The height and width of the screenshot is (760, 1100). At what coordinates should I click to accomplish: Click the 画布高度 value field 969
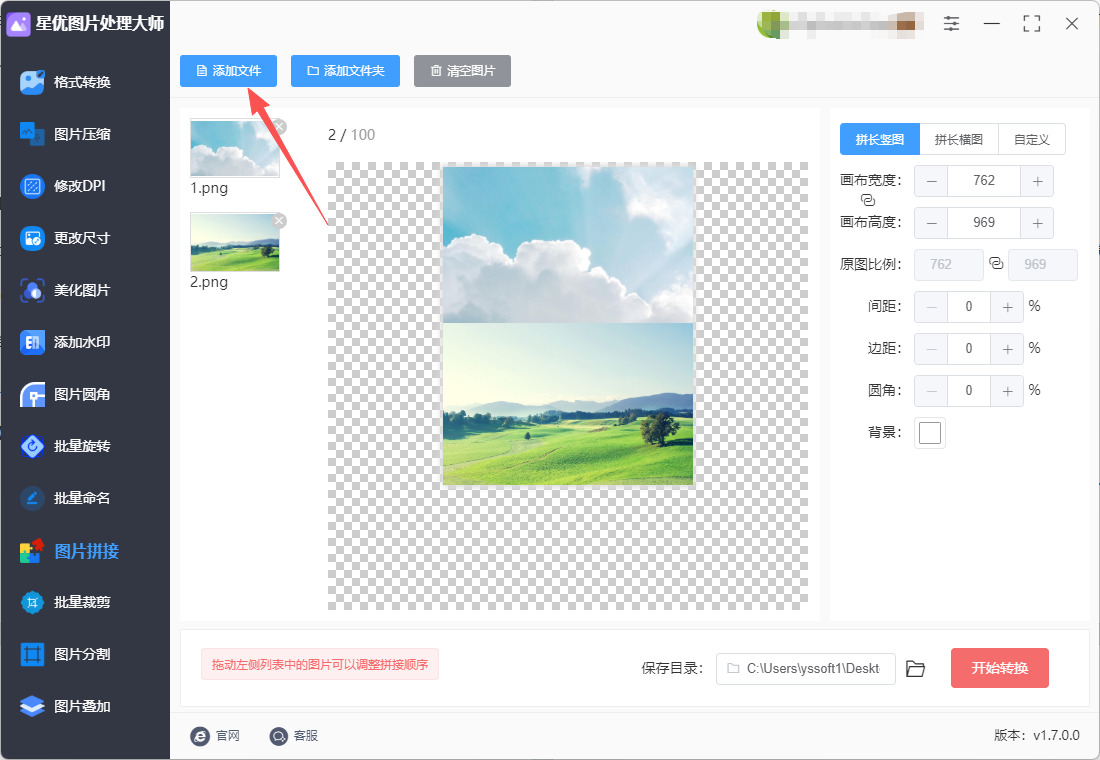click(984, 223)
